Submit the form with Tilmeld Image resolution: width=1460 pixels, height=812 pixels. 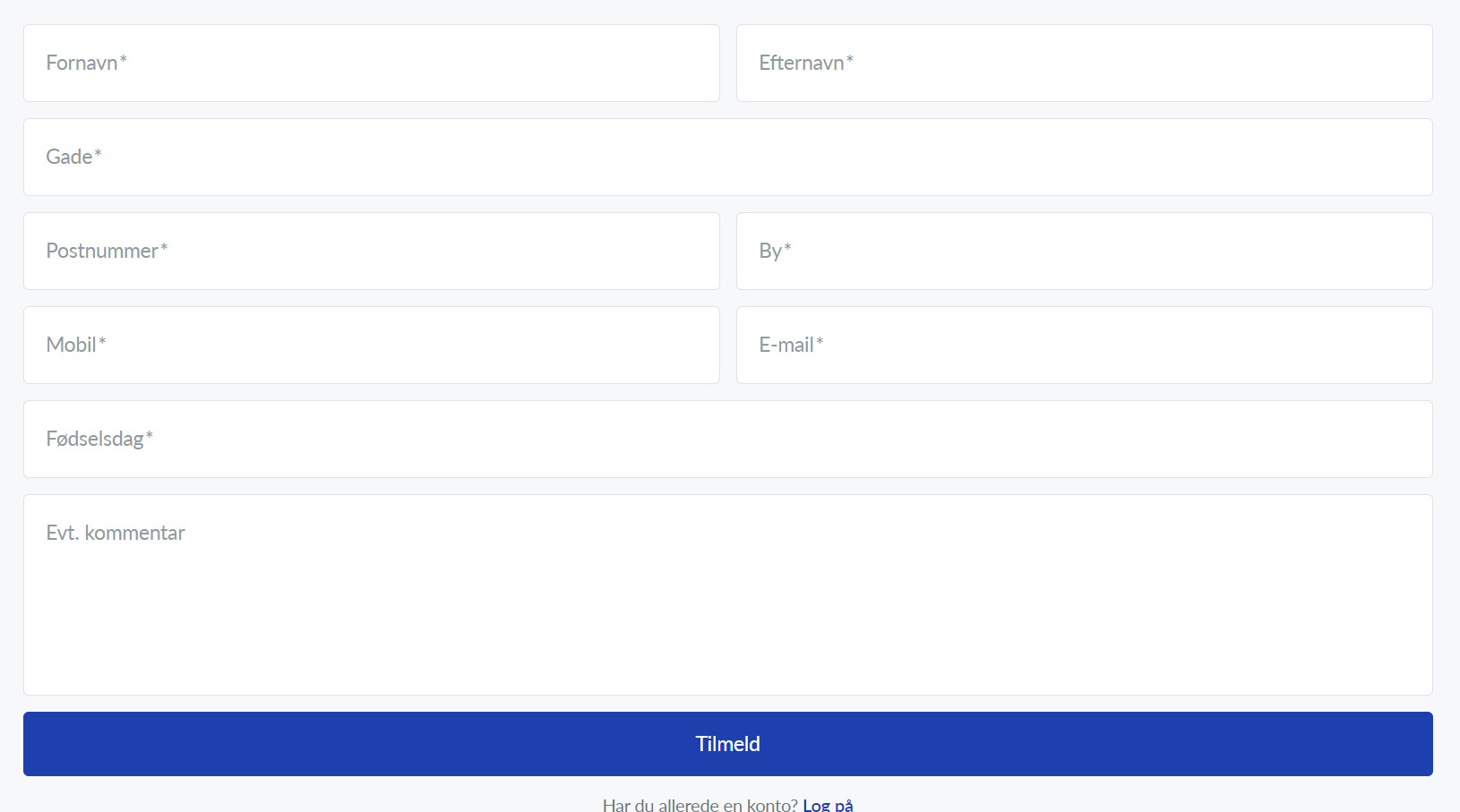[727, 744]
